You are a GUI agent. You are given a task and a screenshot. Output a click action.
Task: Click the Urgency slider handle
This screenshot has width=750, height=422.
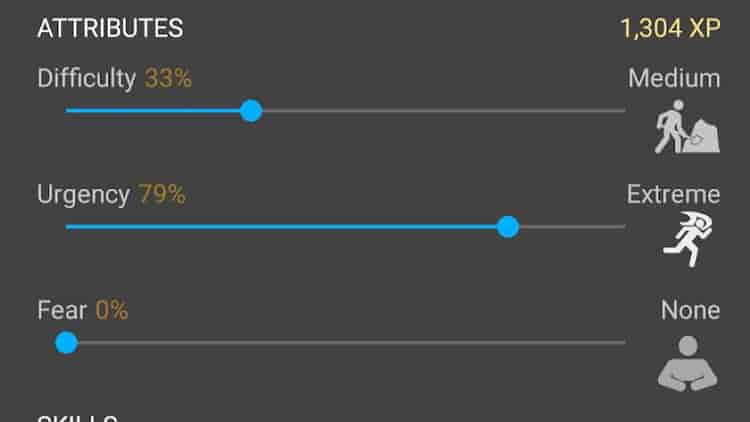click(x=508, y=227)
